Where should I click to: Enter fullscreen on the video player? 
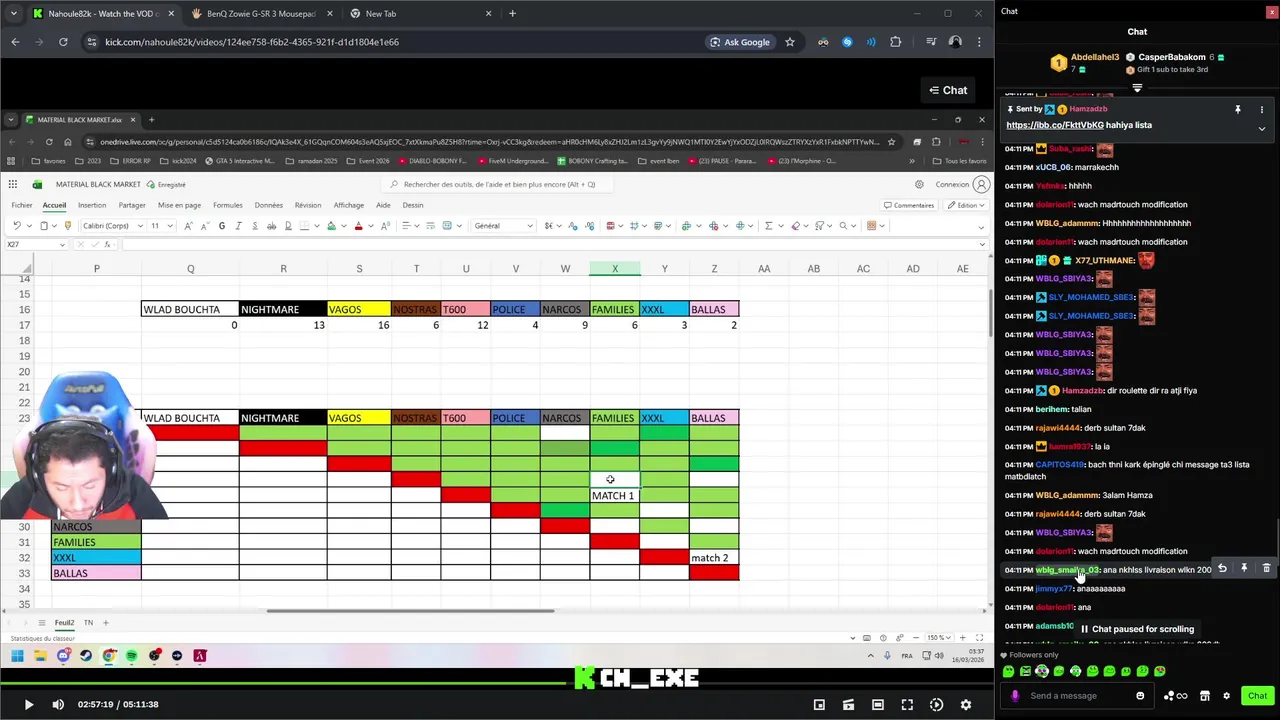click(x=907, y=705)
